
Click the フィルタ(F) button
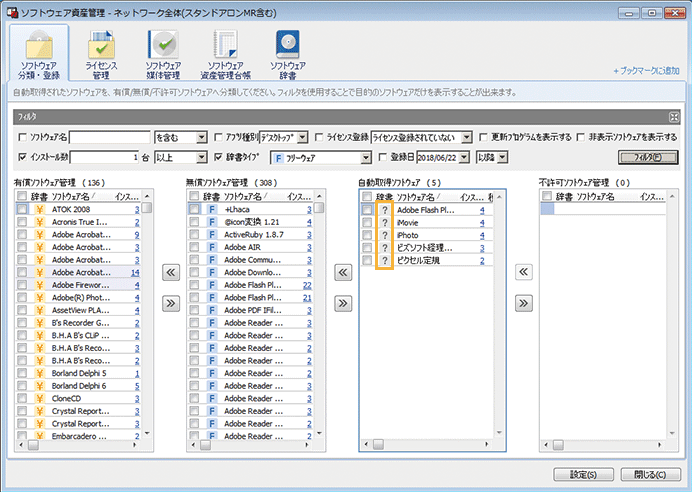[x=648, y=158]
